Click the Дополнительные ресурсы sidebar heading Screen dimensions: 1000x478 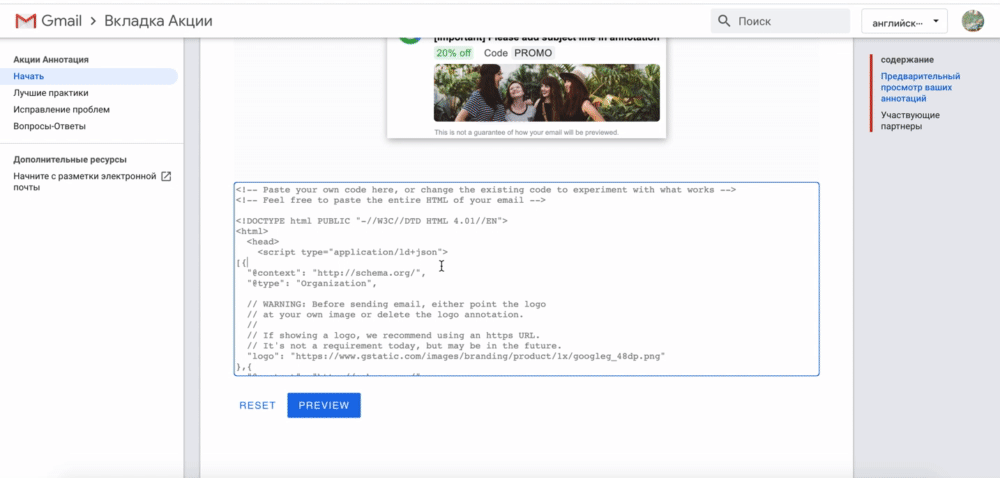pos(70,160)
